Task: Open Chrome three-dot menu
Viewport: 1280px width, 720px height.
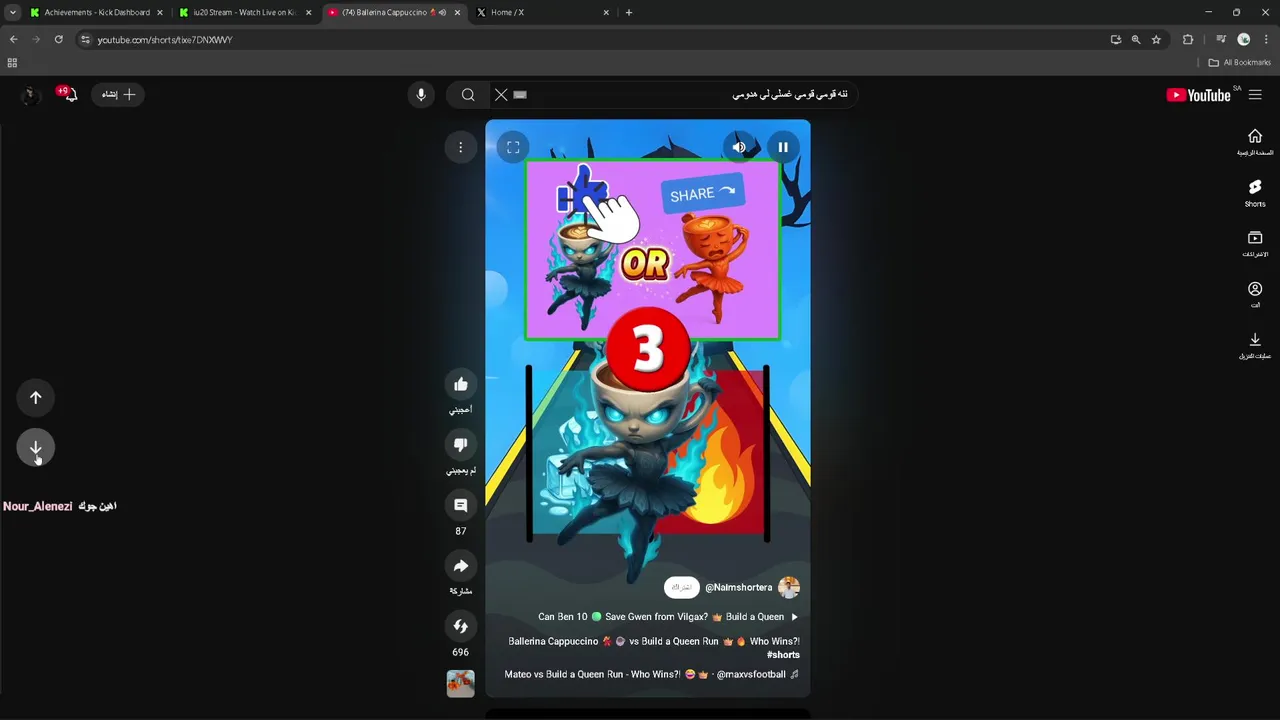Action: [x=1266, y=39]
